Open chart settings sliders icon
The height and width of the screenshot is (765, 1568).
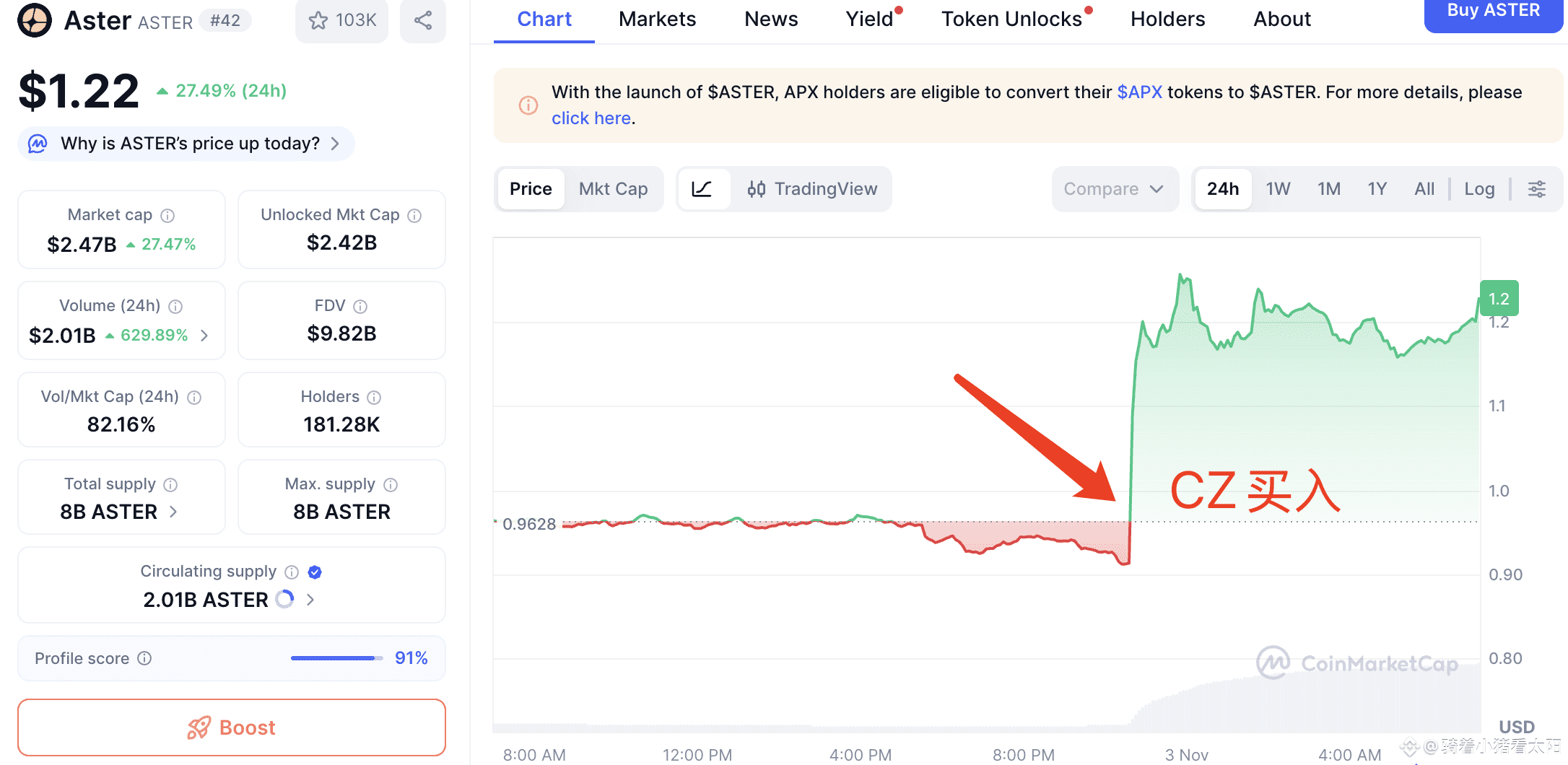[1537, 189]
